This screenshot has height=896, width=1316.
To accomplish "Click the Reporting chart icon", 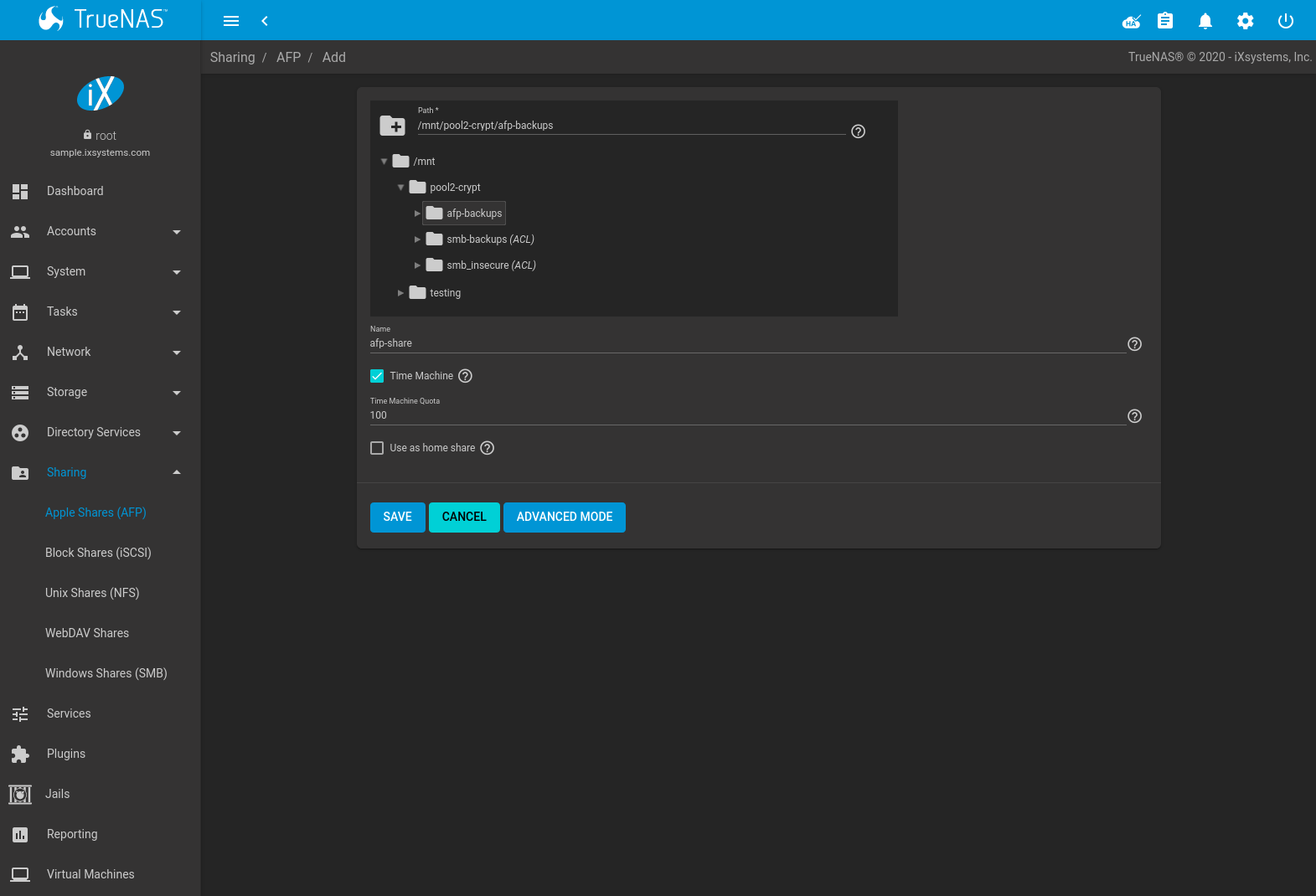I will tap(20, 834).
